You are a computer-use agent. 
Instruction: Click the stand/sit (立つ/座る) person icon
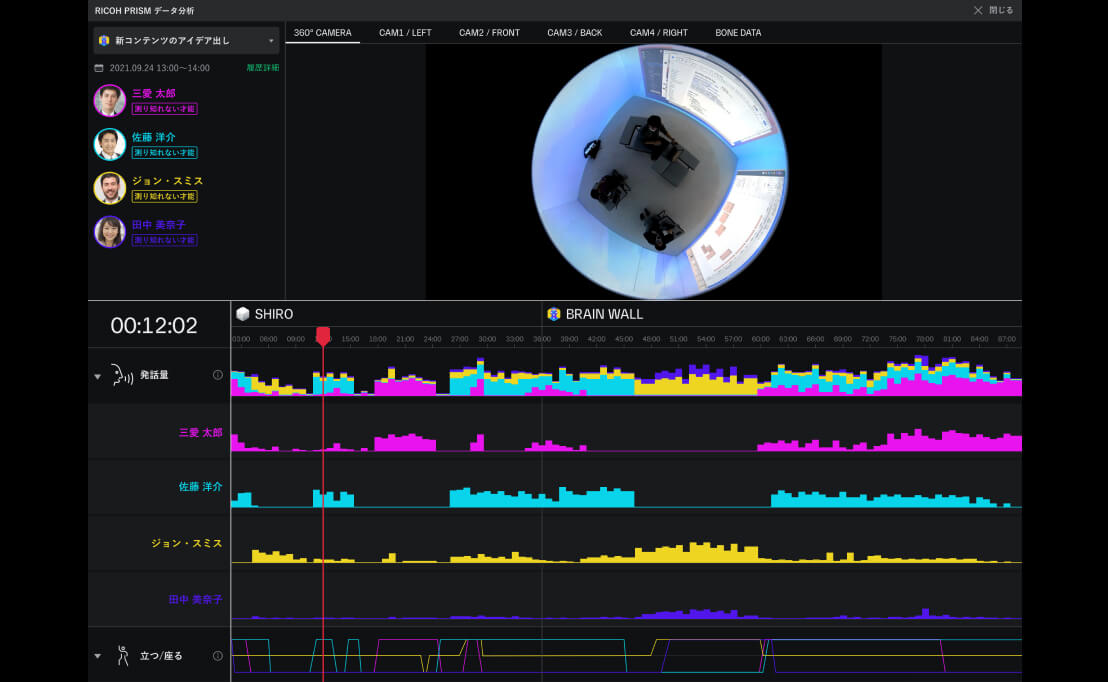tap(123, 656)
